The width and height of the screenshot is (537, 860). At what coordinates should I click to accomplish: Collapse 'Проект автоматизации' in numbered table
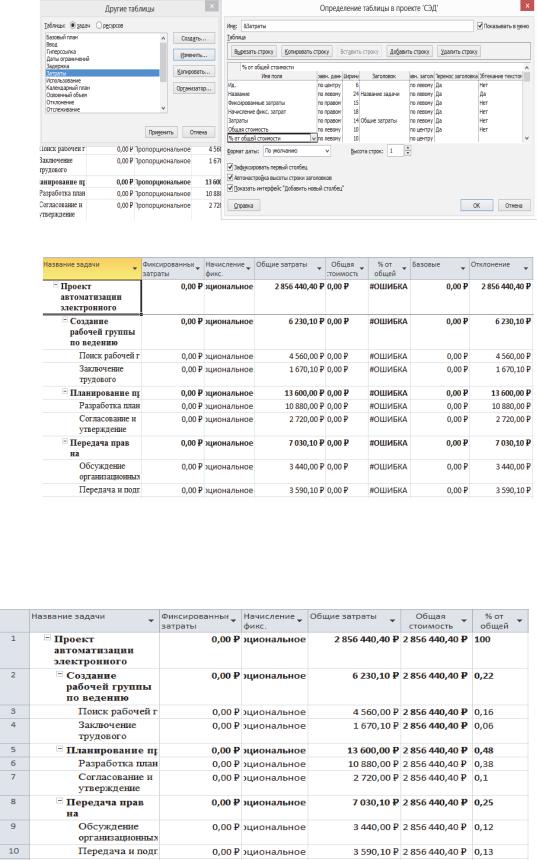tap(47, 637)
